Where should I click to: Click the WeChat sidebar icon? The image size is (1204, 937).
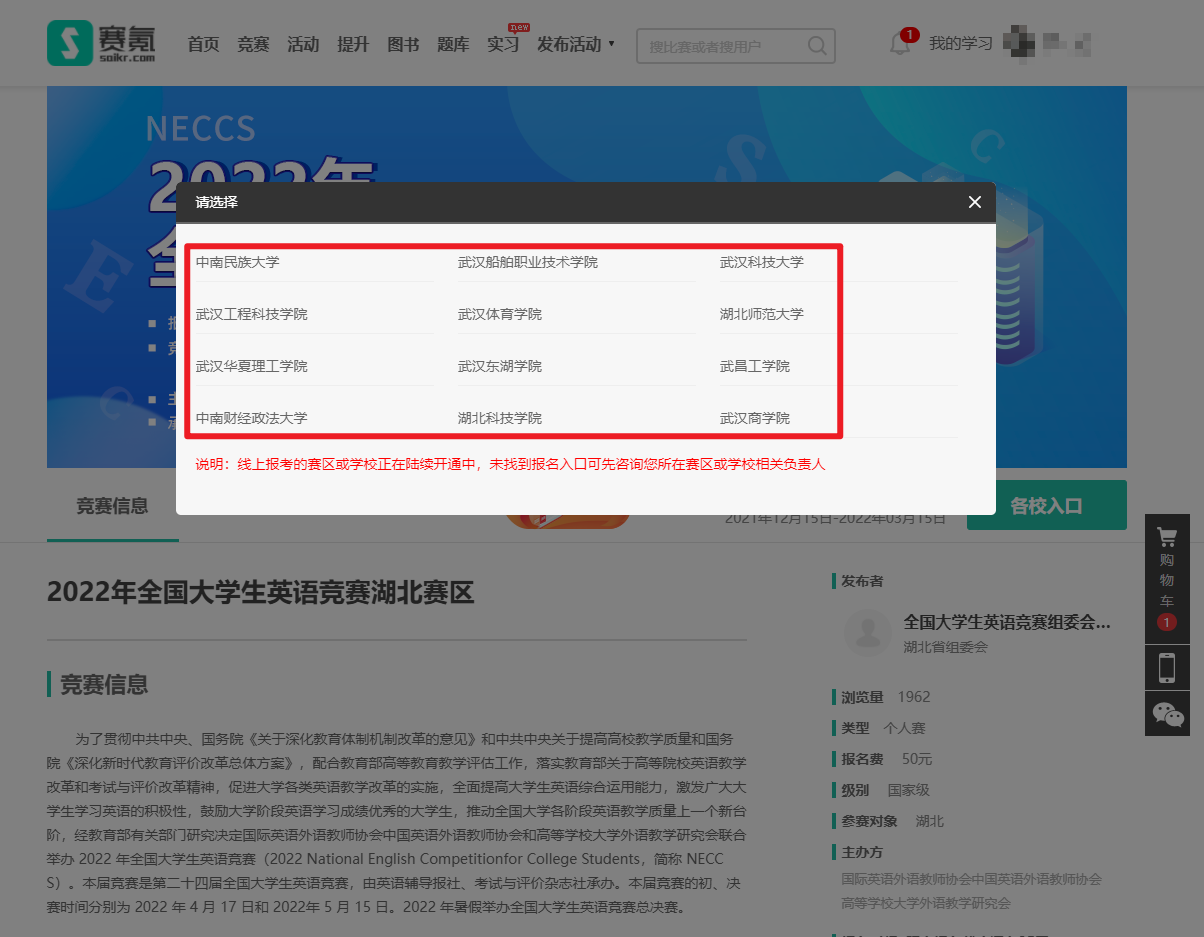coord(1167,713)
